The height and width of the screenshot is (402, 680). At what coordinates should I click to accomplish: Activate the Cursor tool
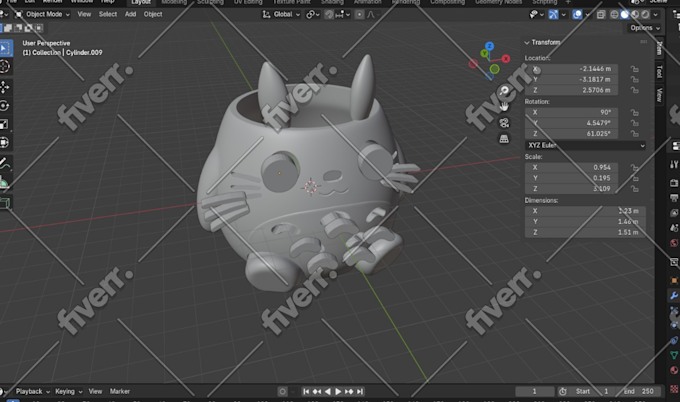(4, 67)
